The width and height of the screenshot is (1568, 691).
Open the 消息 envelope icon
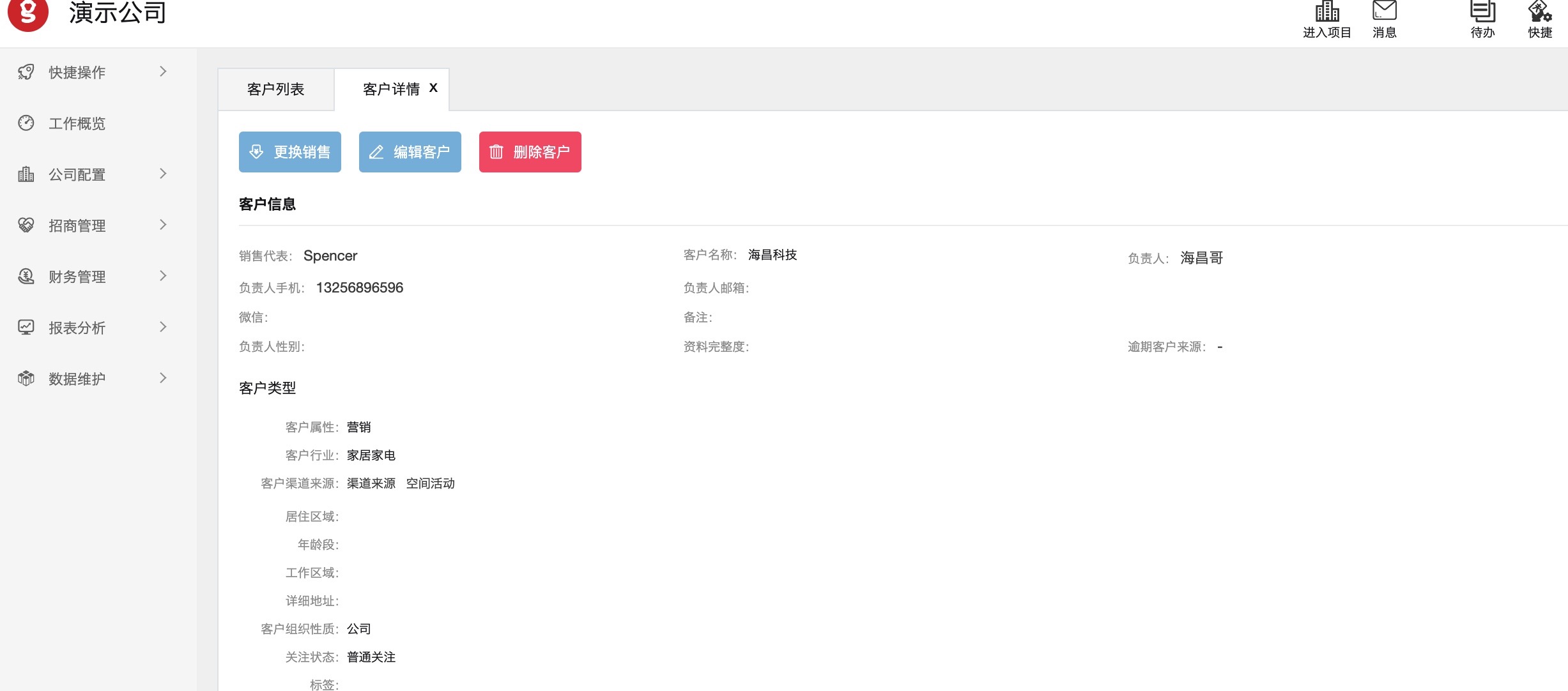tap(1384, 11)
